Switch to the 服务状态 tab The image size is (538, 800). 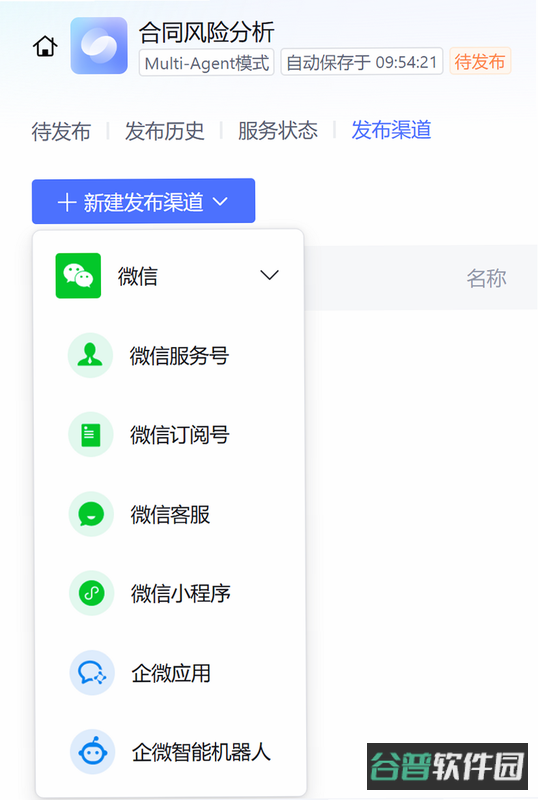pyautogui.click(x=278, y=131)
